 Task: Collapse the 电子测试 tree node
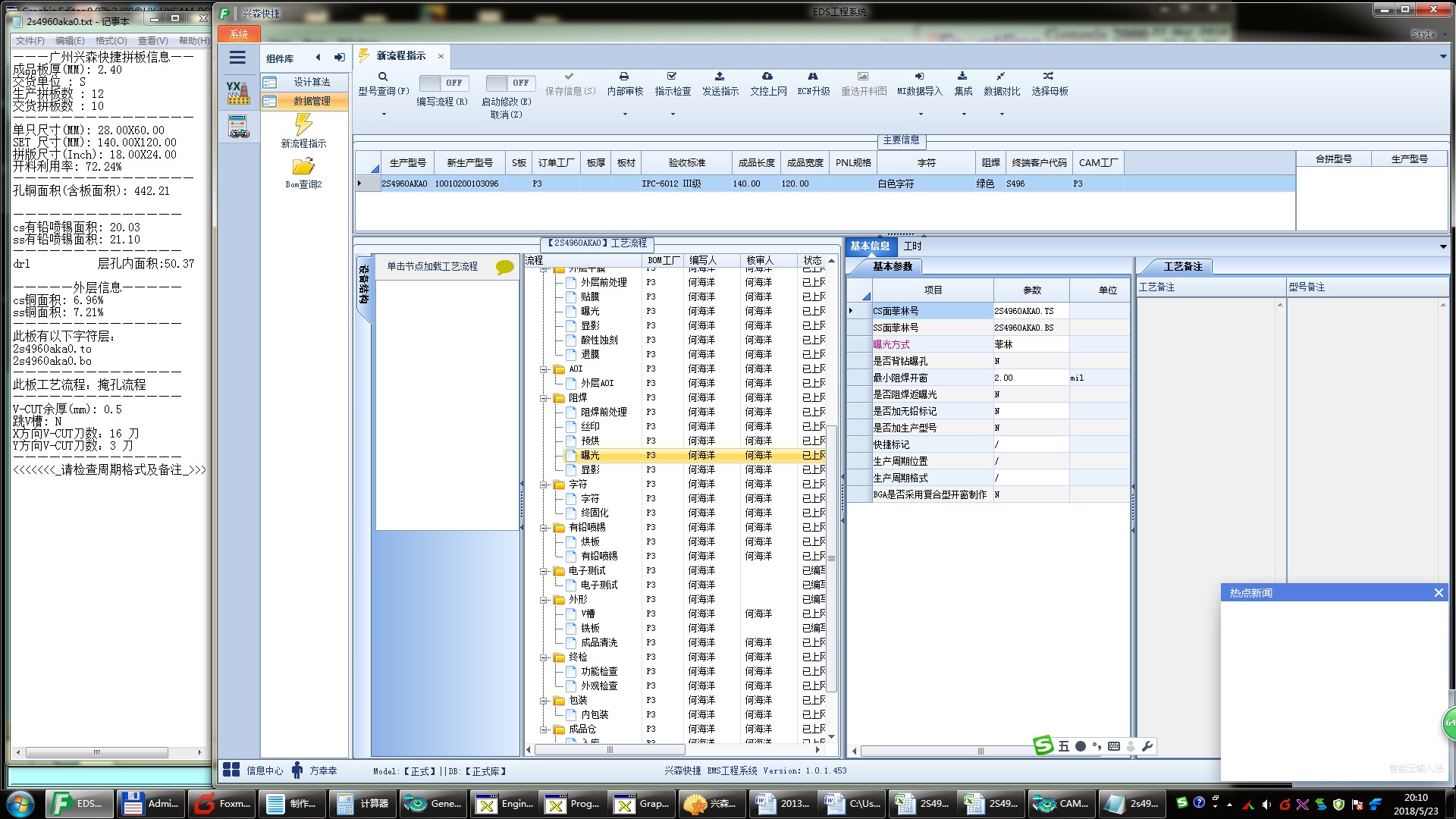tap(544, 571)
